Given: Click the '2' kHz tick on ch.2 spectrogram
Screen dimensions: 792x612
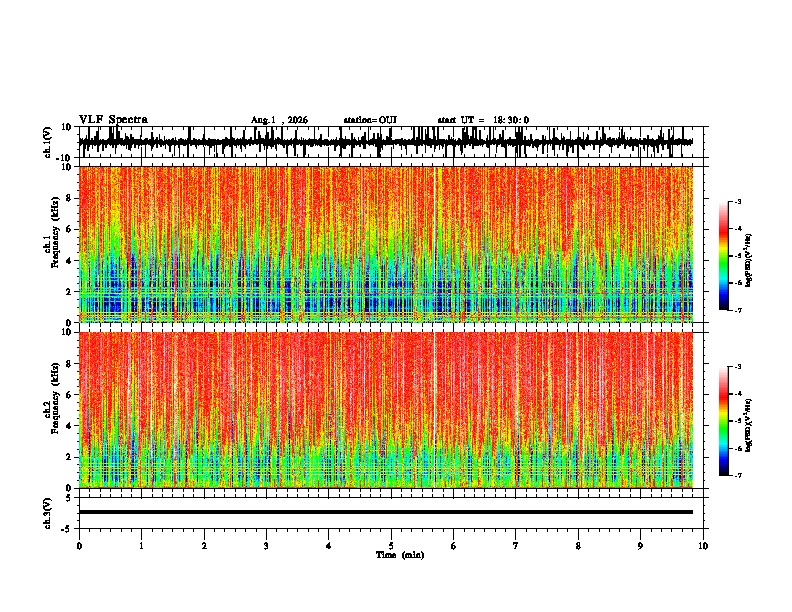Looking at the screenshot, I should tap(69, 457).
